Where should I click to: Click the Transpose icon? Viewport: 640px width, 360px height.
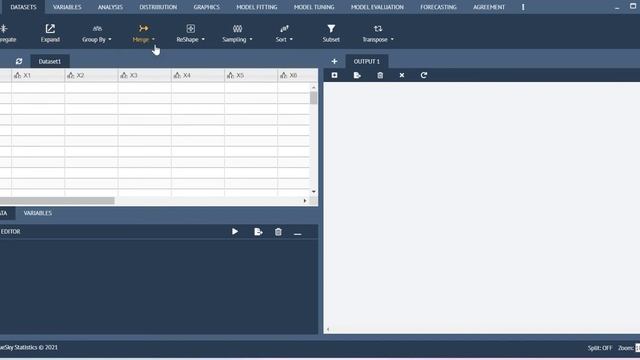click(x=378, y=29)
